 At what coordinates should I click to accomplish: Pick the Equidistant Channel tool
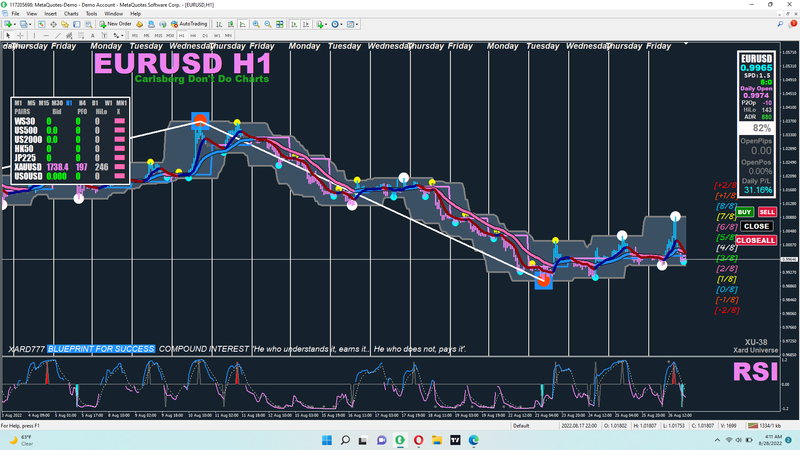[x=69, y=35]
